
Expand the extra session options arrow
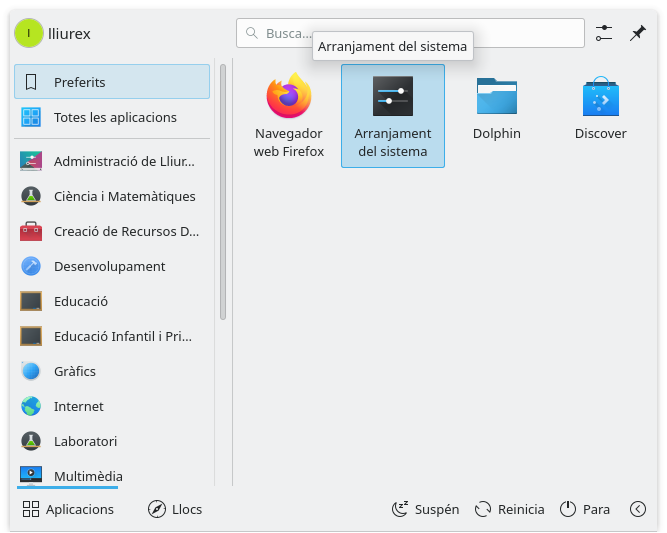pos(638,509)
